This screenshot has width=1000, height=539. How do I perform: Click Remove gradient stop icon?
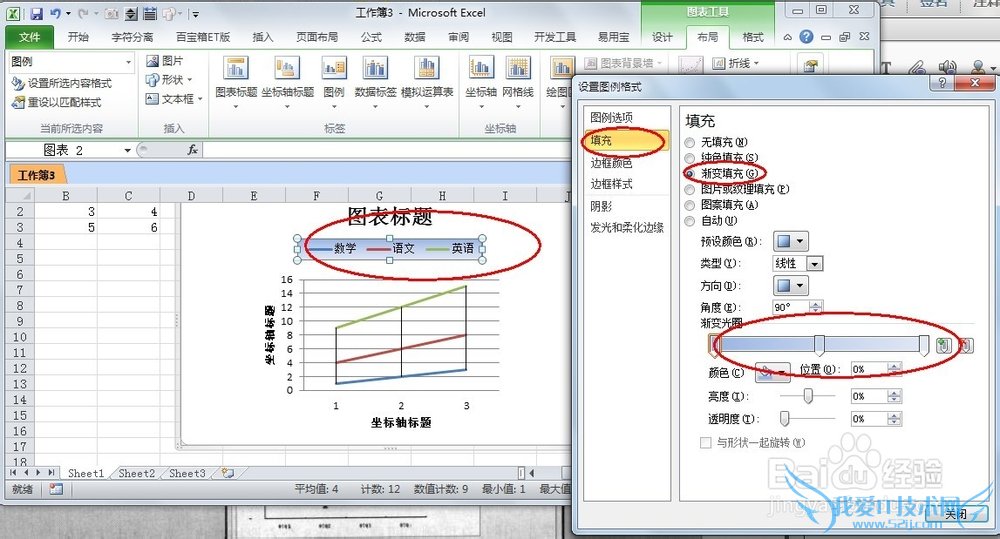(x=966, y=345)
